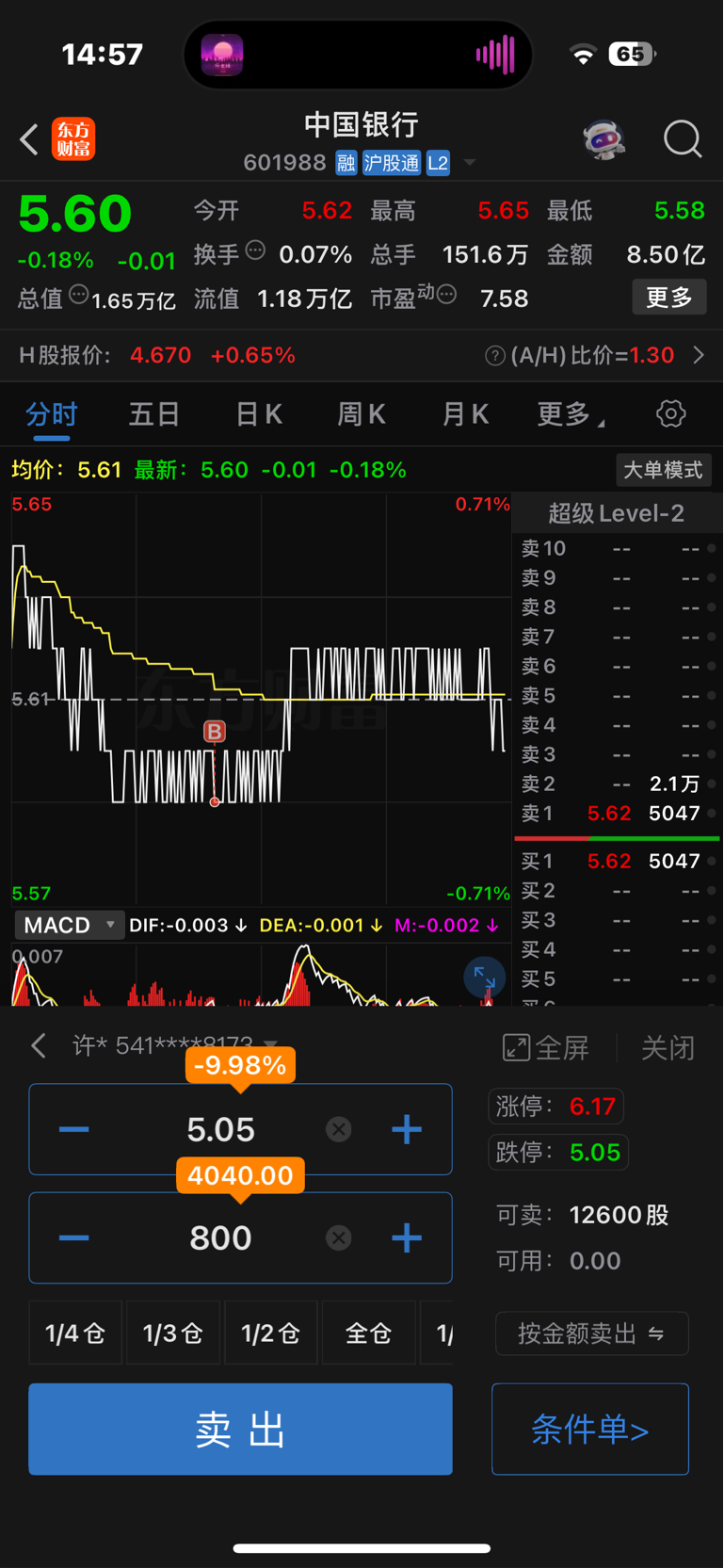
Task: Tap info icon beside 市盈动
Action: [446, 295]
